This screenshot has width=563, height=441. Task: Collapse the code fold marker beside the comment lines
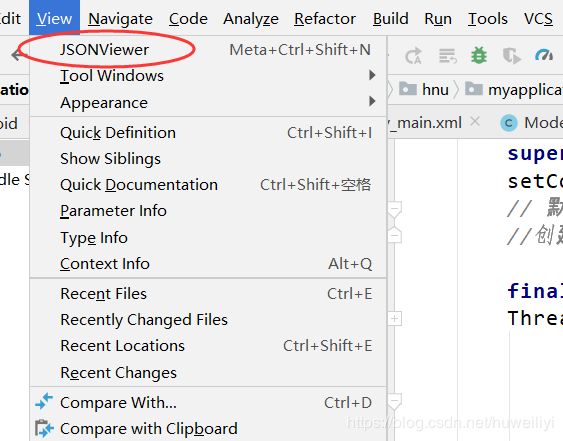tap(395, 209)
